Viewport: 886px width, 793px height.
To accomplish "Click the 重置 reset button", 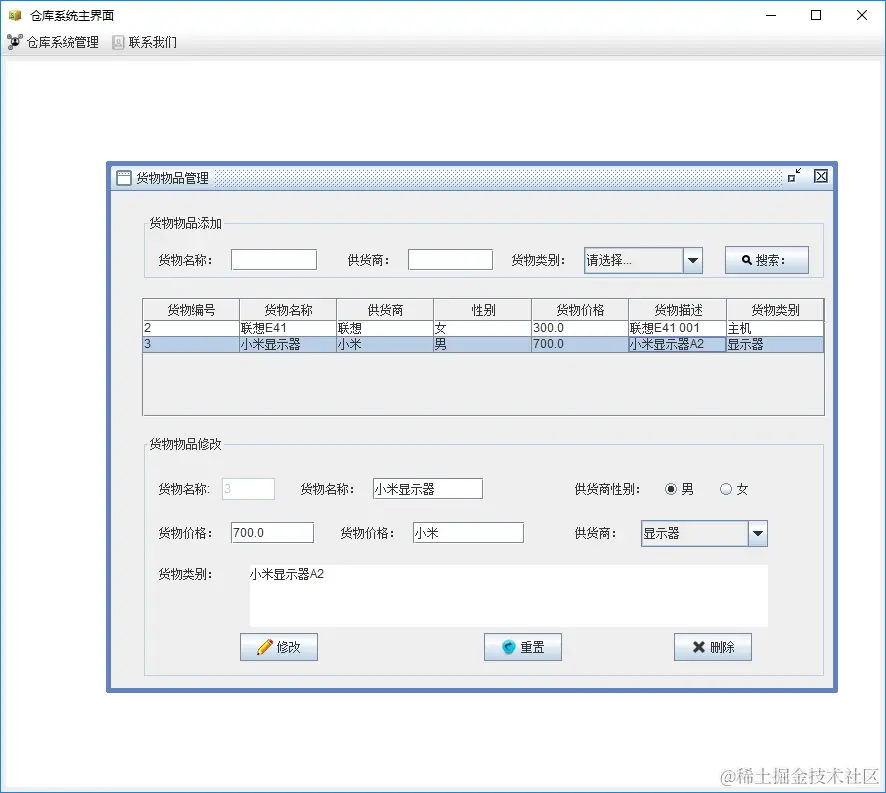I will 523,647.
